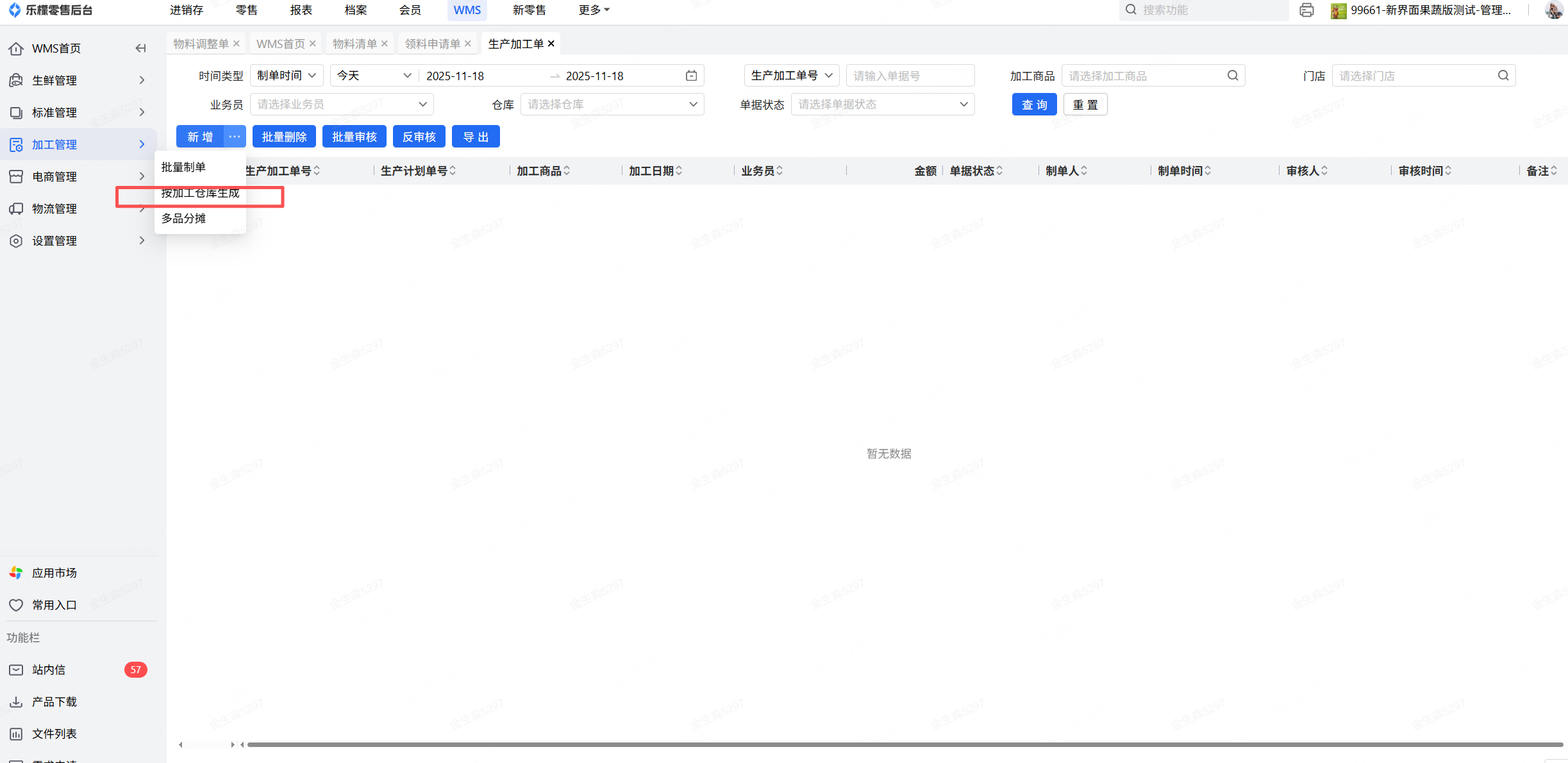The height and width of the screenshot is (763, 1568).
Task: Click the printer icon in top bar
Action: [1306, 10]
